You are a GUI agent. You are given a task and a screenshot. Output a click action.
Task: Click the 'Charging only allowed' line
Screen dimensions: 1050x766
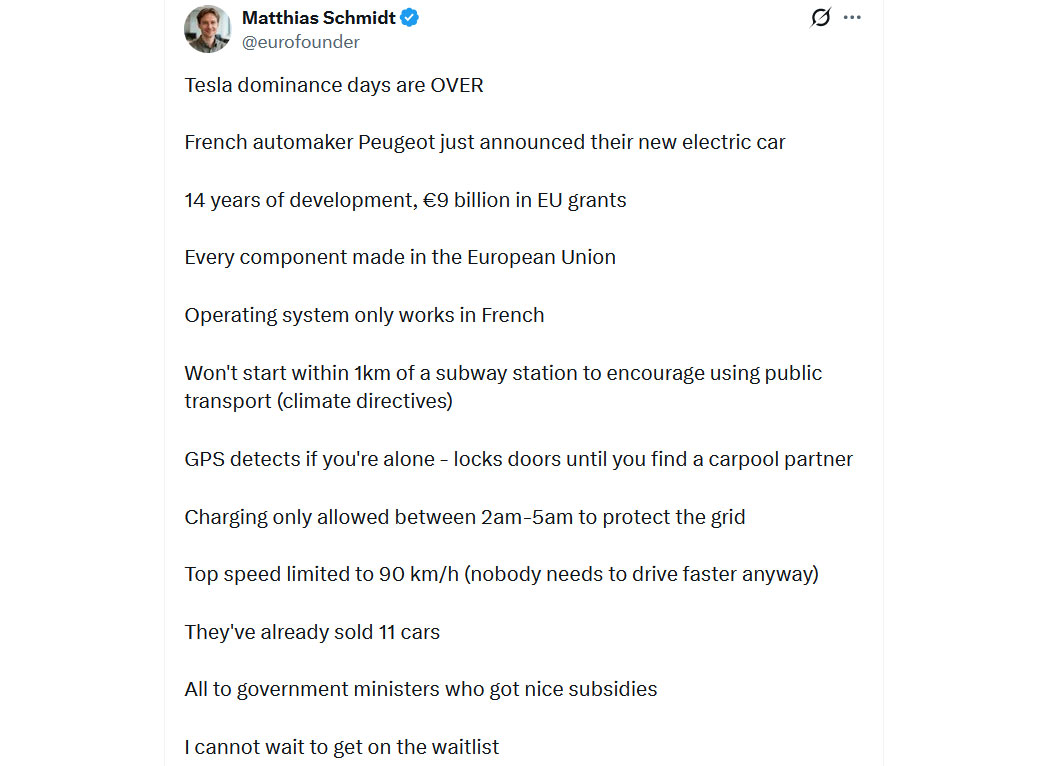coord(464,517)
